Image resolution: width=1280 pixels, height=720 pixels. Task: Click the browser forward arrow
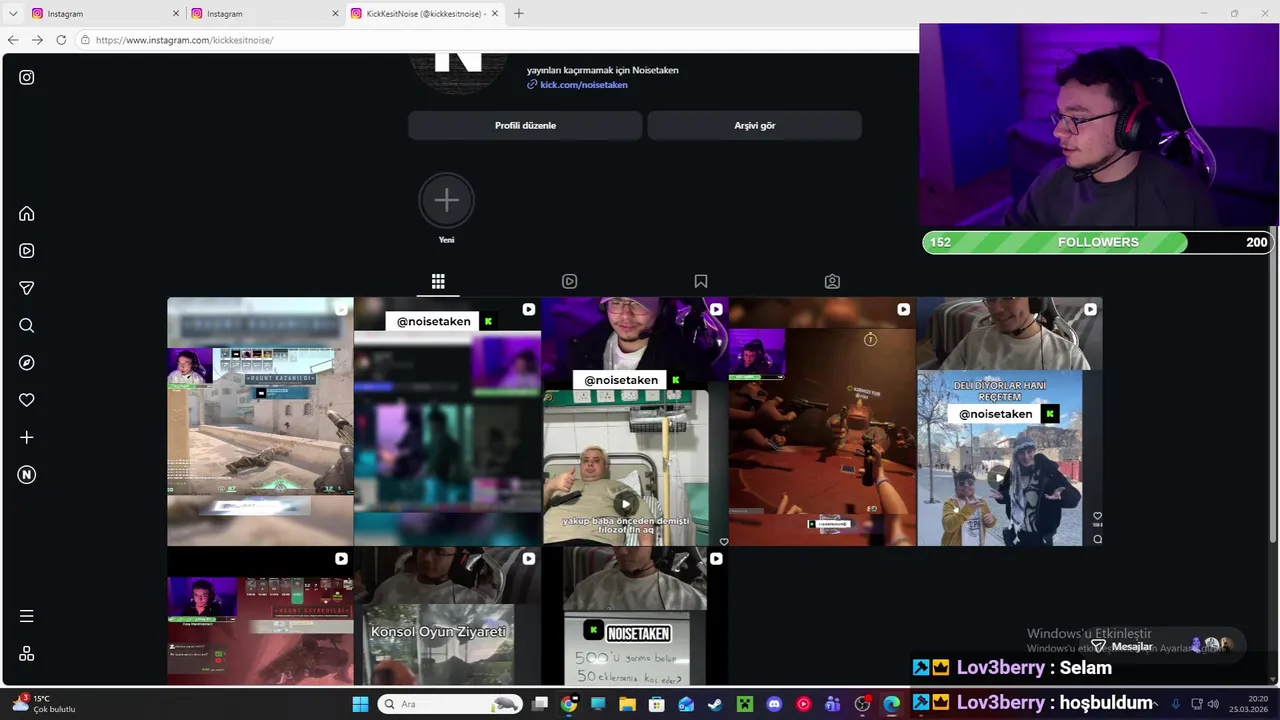click(37, 40)
